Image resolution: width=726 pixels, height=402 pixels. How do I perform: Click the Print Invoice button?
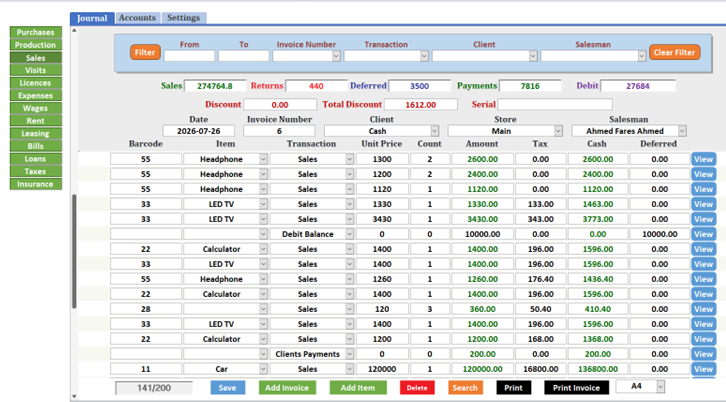576,388
